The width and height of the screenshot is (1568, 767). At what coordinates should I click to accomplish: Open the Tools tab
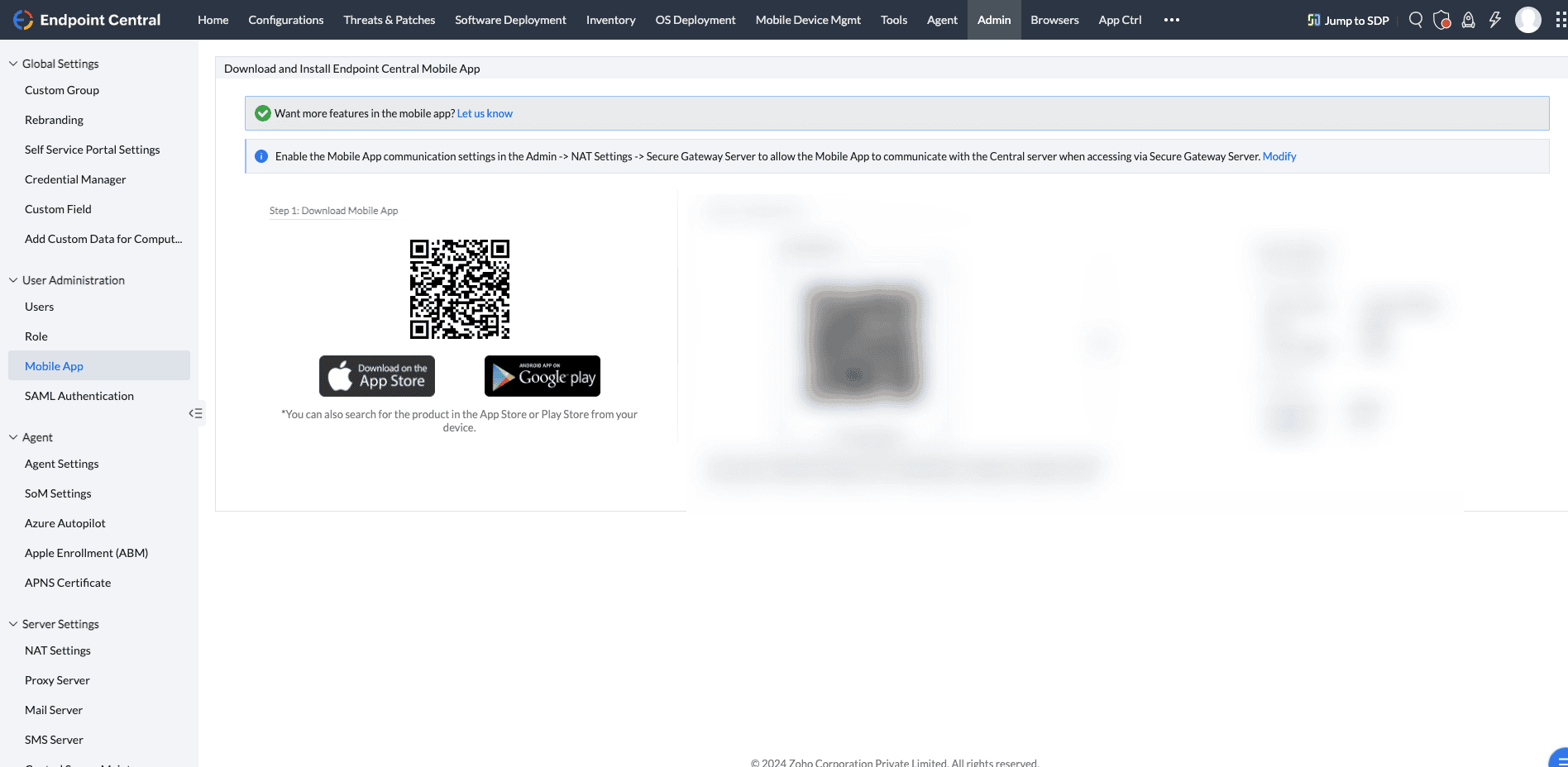(x=894, y=20)
